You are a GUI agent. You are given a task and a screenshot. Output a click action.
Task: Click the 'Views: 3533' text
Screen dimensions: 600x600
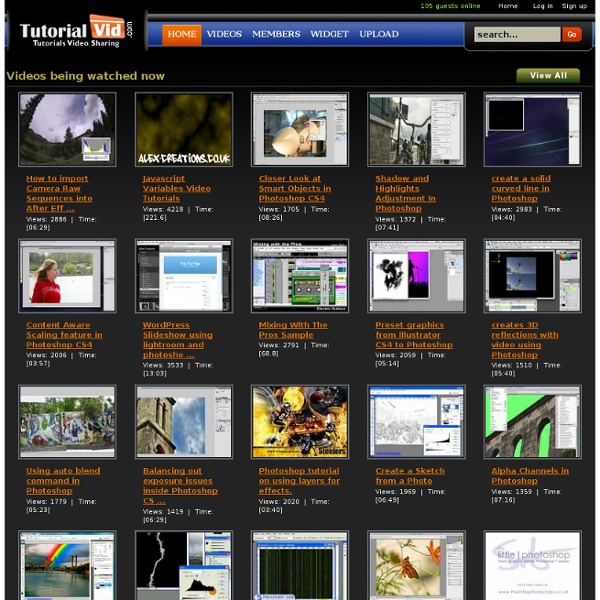(163, 365)
